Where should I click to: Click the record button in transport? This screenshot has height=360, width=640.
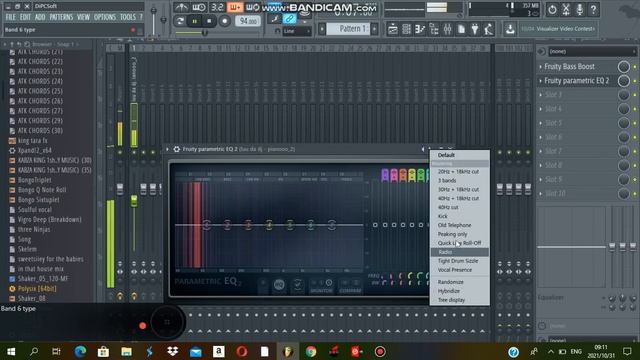click(224, 21)
